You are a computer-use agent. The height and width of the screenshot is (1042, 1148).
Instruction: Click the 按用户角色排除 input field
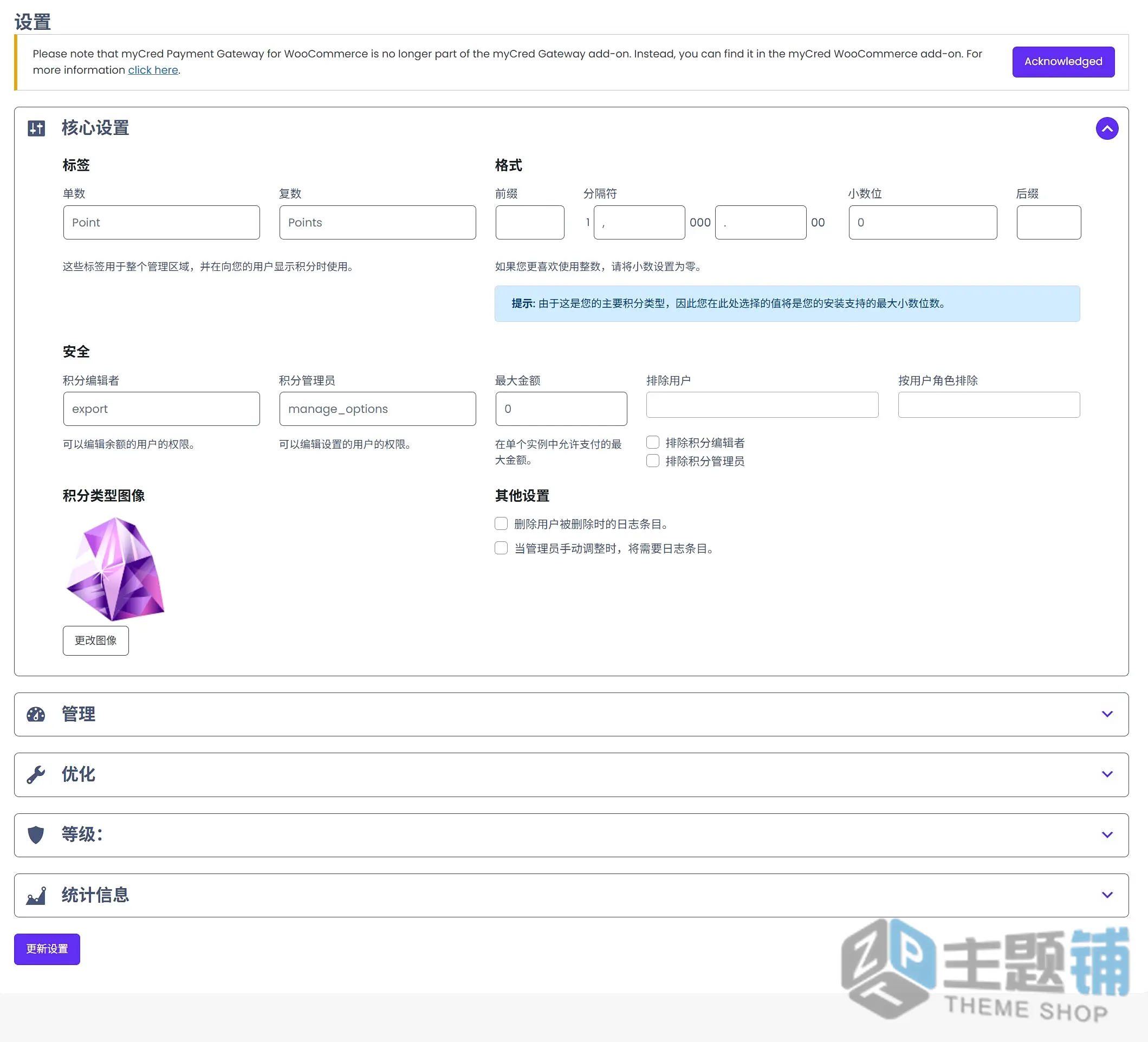pos(989,405)
